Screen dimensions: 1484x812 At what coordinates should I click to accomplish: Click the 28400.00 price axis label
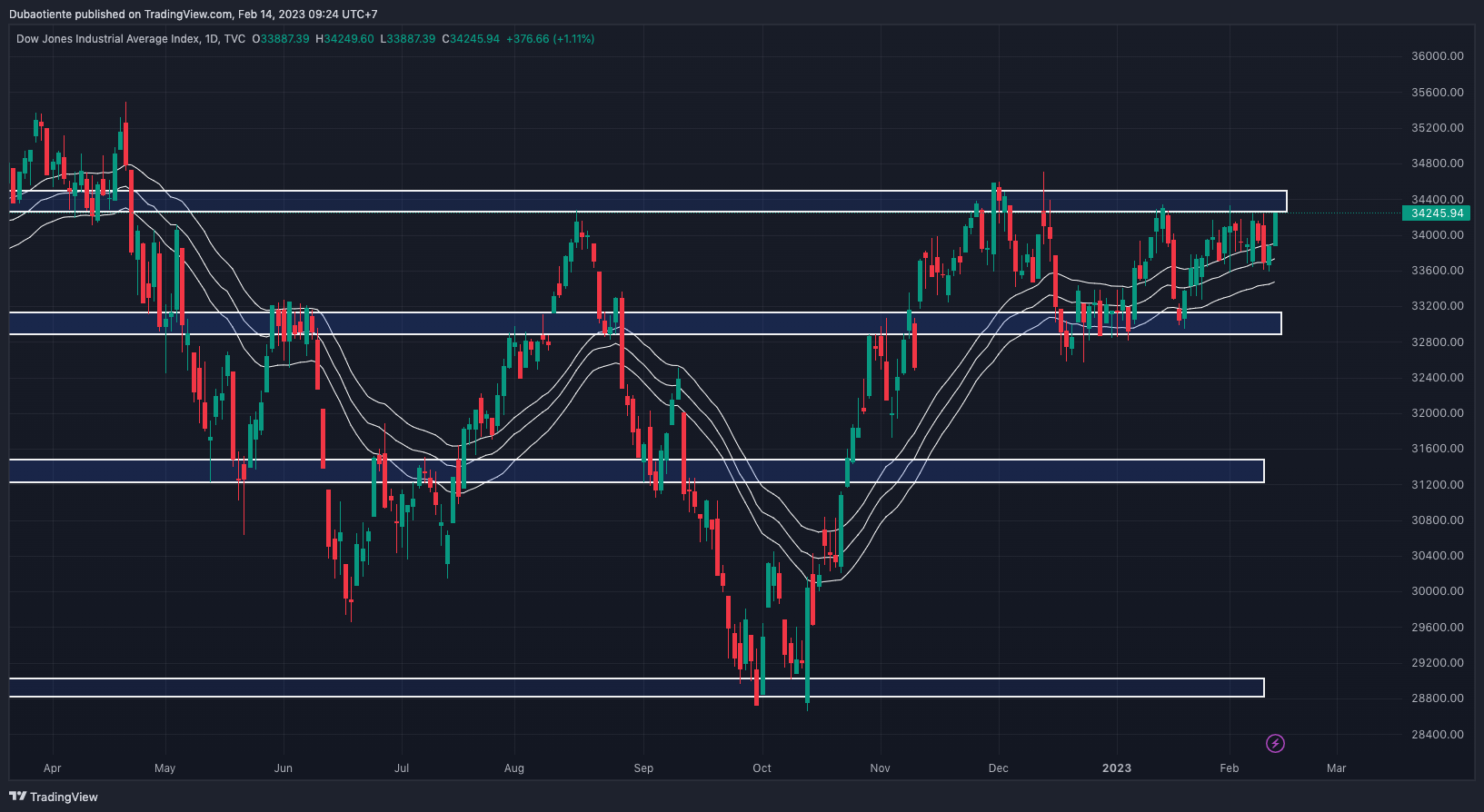1437,735
